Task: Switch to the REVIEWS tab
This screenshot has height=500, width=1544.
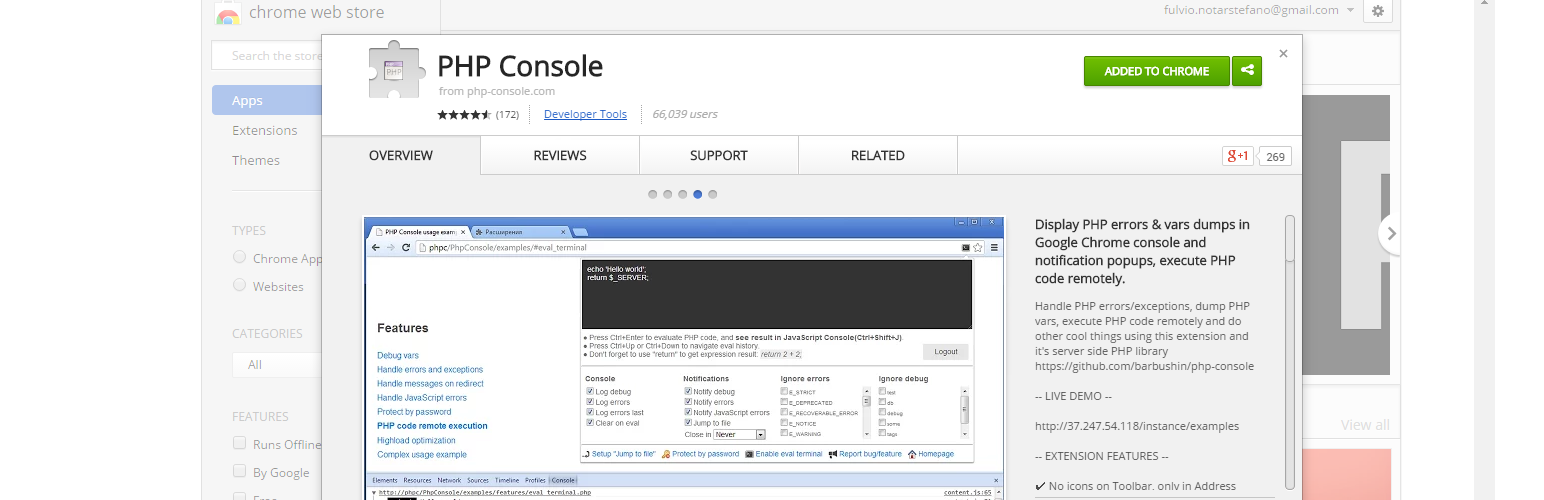Action: click(x=560, y=156)
